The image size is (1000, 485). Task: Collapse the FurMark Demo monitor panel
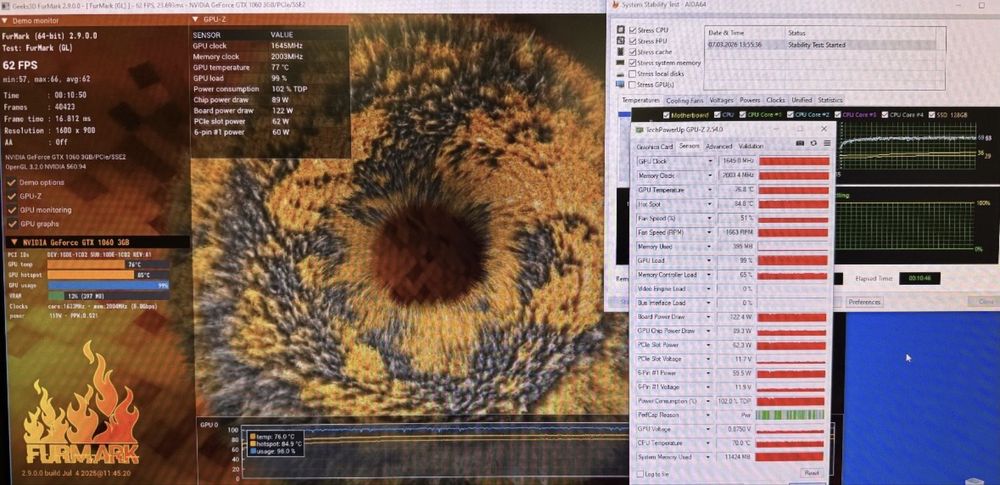click(5, 21)
